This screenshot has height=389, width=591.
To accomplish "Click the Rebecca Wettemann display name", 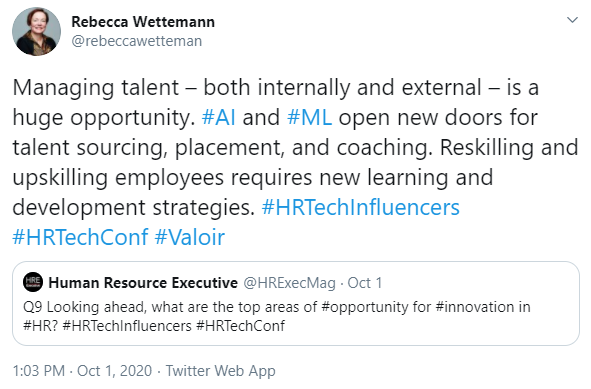I will [143, 22].
